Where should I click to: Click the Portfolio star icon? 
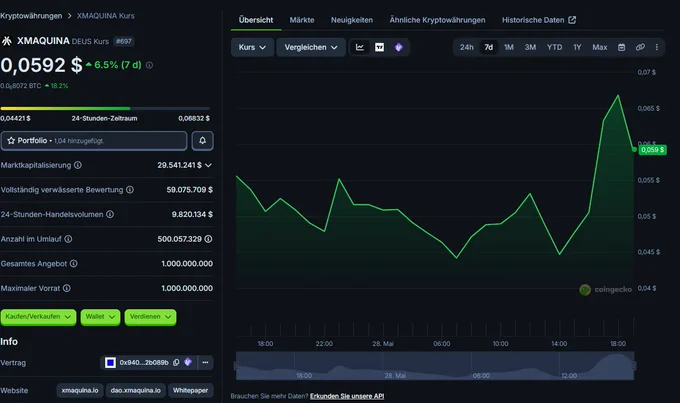point(11,141)
